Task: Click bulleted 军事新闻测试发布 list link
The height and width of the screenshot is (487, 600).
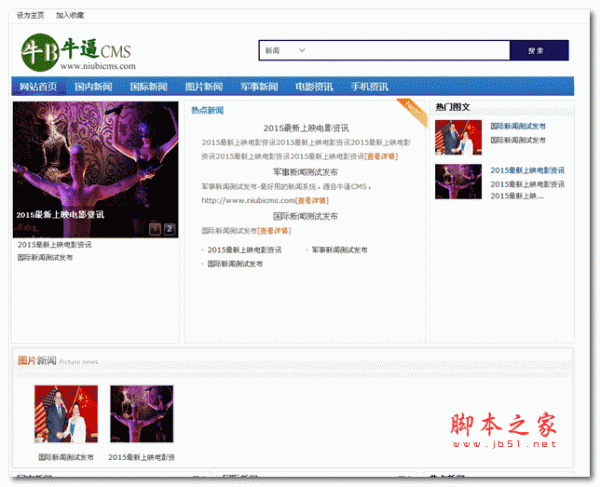Action: (x=339, y=250)
